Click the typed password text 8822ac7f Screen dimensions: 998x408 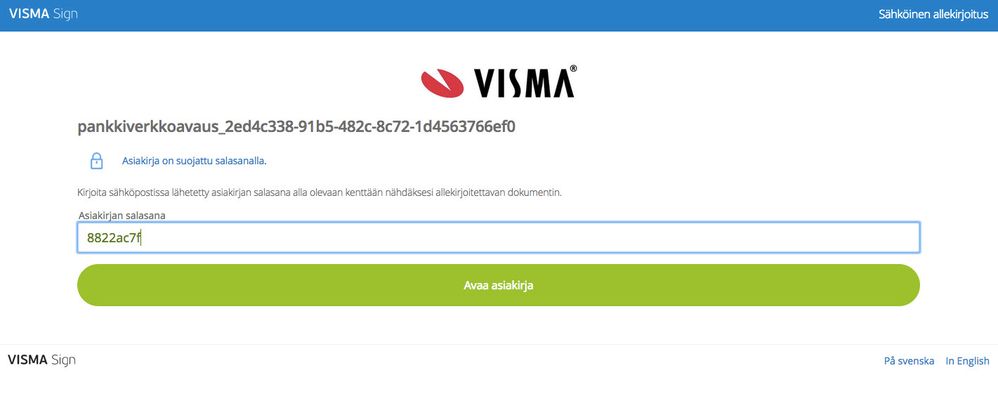(113, 238)
